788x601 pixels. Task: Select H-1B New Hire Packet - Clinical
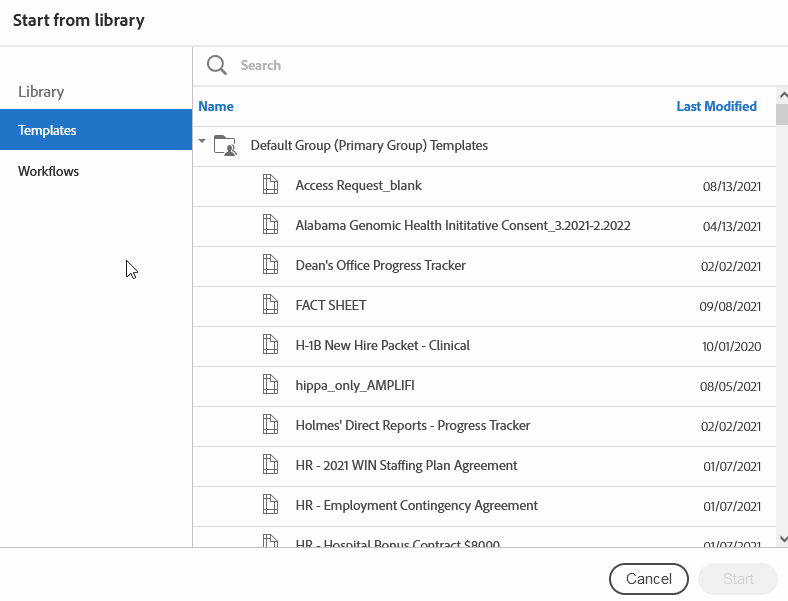tap(484, 347)
